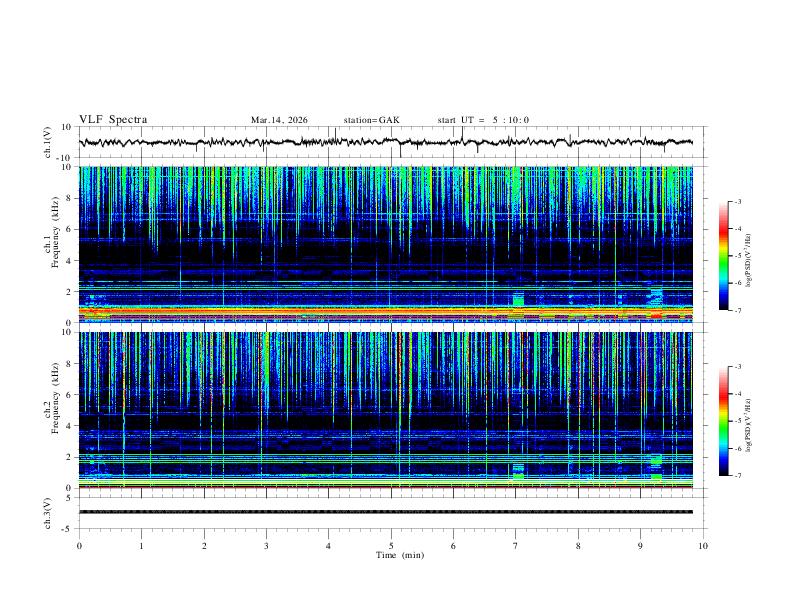Click the ch.1 spectrogram plot area
Image resolution: width=792 pixels, height=612 pixels.
pyautogui.click(x=386, y=244)
